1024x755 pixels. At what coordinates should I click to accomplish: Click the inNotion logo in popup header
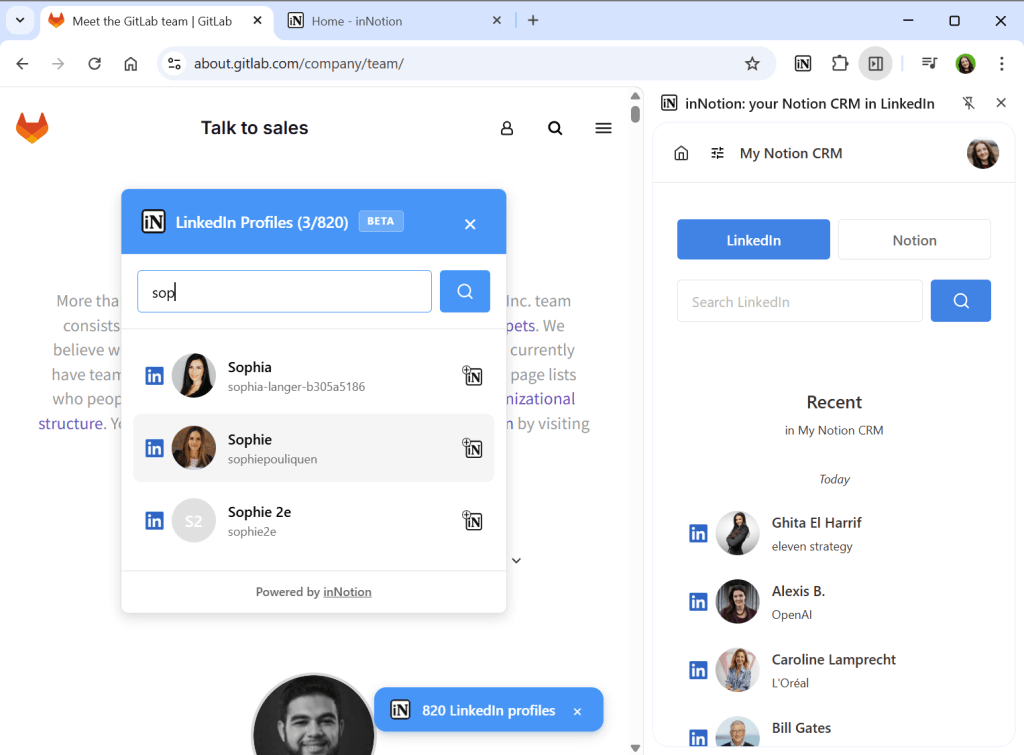point(153,222)
